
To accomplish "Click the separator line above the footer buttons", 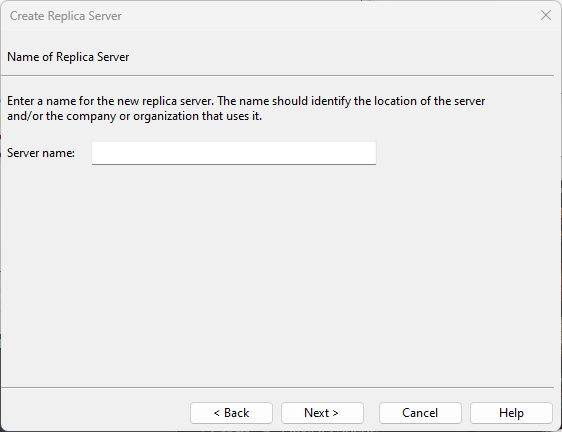I will [x=277, y=387].
